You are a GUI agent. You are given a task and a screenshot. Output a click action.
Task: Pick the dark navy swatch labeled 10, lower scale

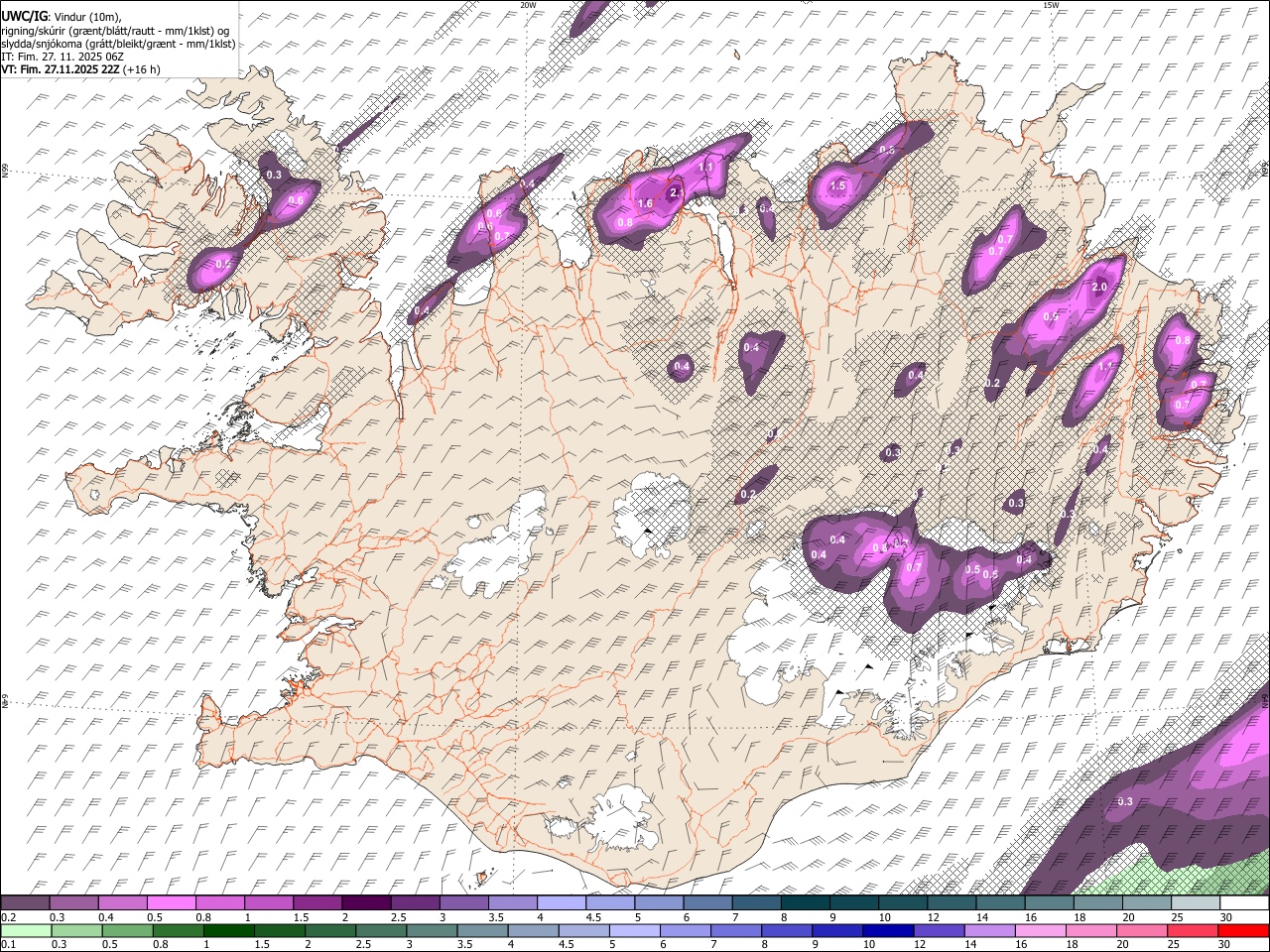[887, 931]
